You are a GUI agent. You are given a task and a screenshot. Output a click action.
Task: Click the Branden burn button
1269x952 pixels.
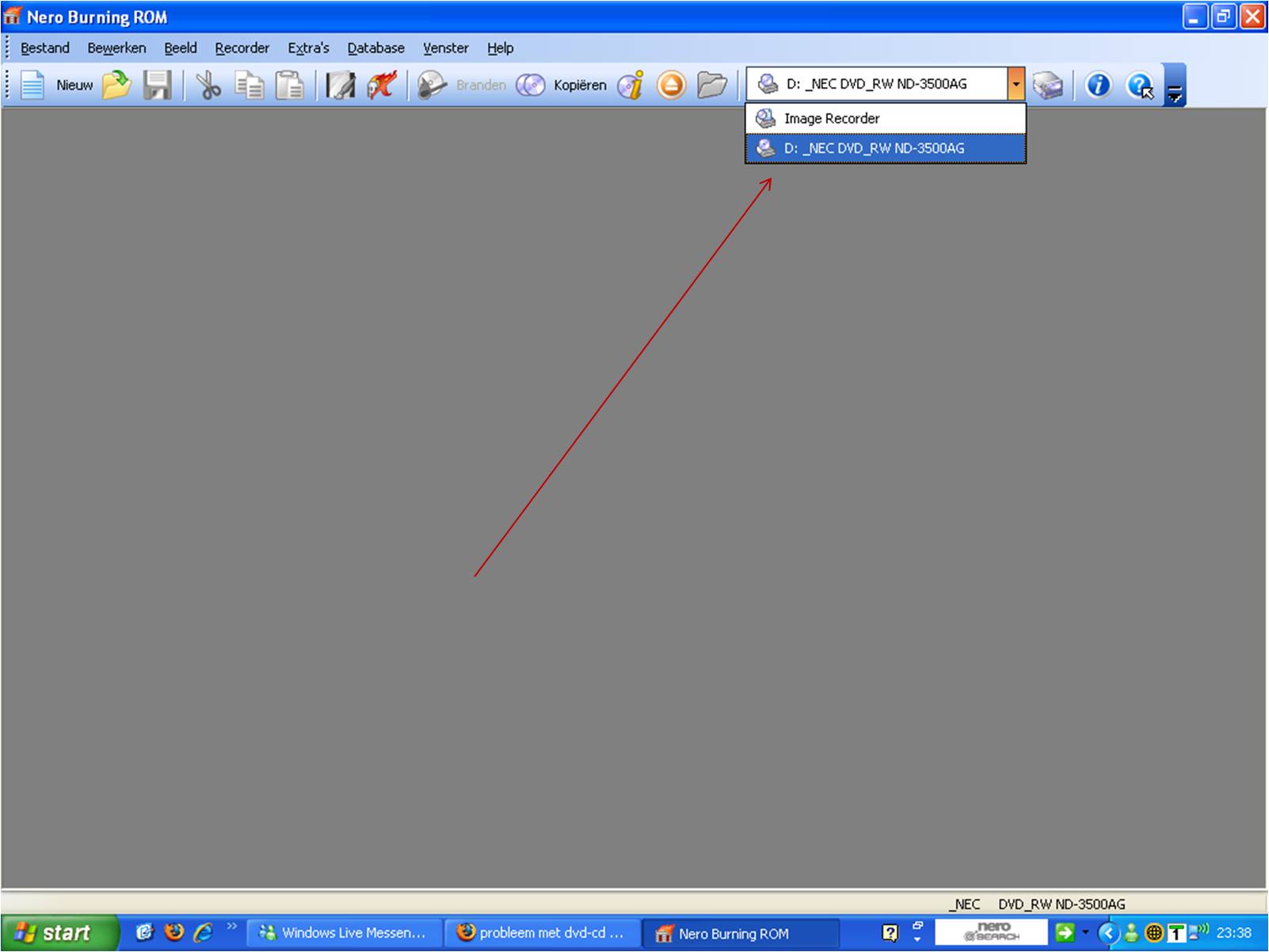click(x=462, y=85)
